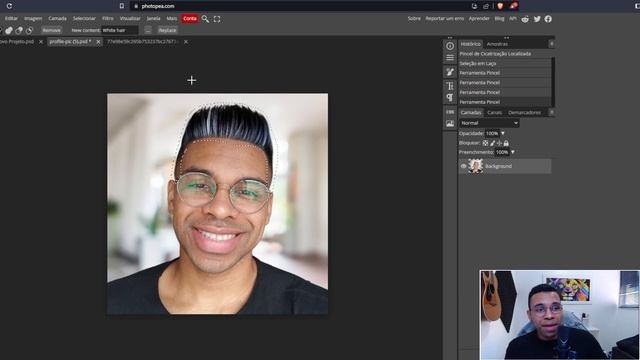This screenshot has height=360, width=640.
Task: Toggle lock image pixels brush icon
Action: tap(493, 143)
